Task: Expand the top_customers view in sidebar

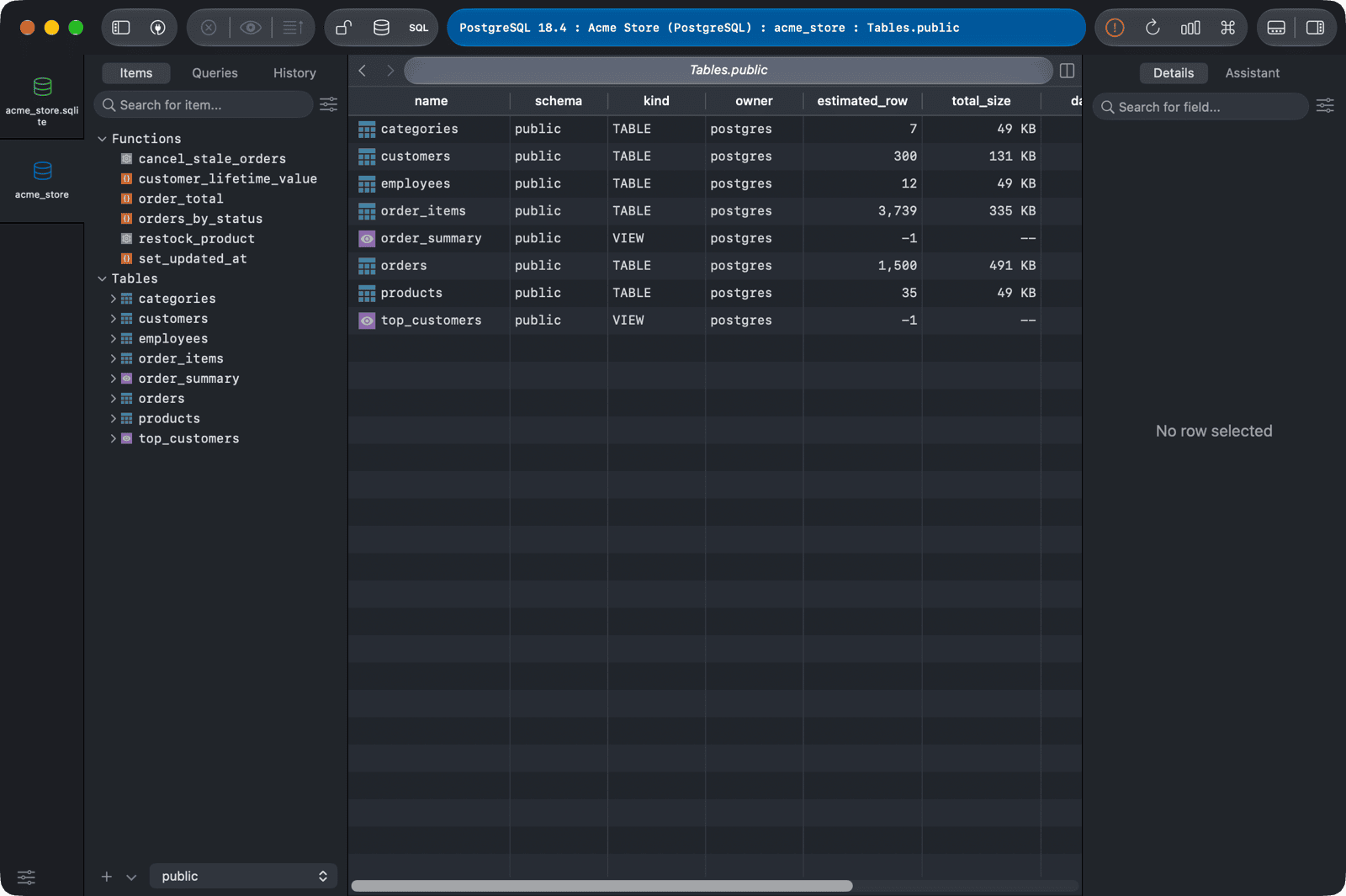Action: (113, 438)
